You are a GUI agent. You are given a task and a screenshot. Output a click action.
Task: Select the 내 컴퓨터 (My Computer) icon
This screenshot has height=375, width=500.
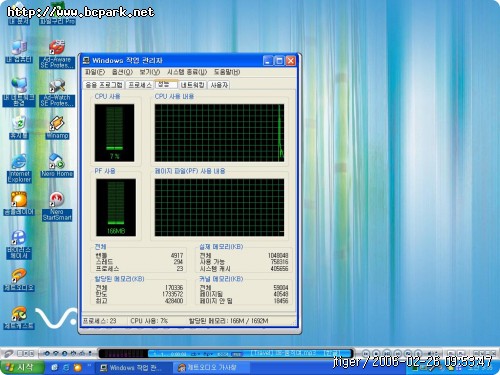[19, 52]
